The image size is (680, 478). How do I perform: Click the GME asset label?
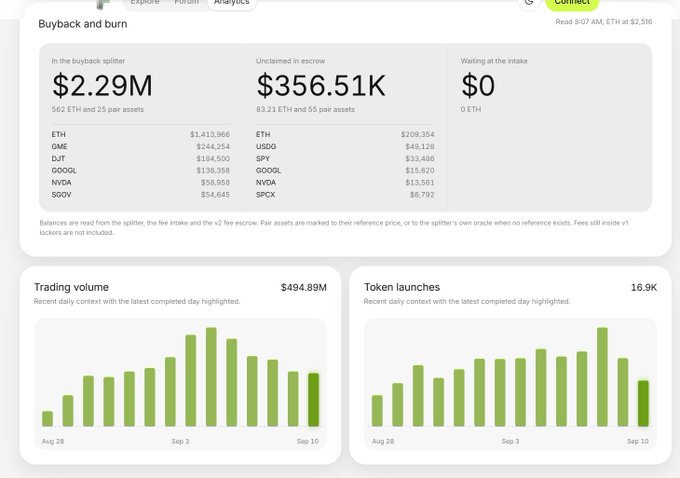tap(59, 147)
